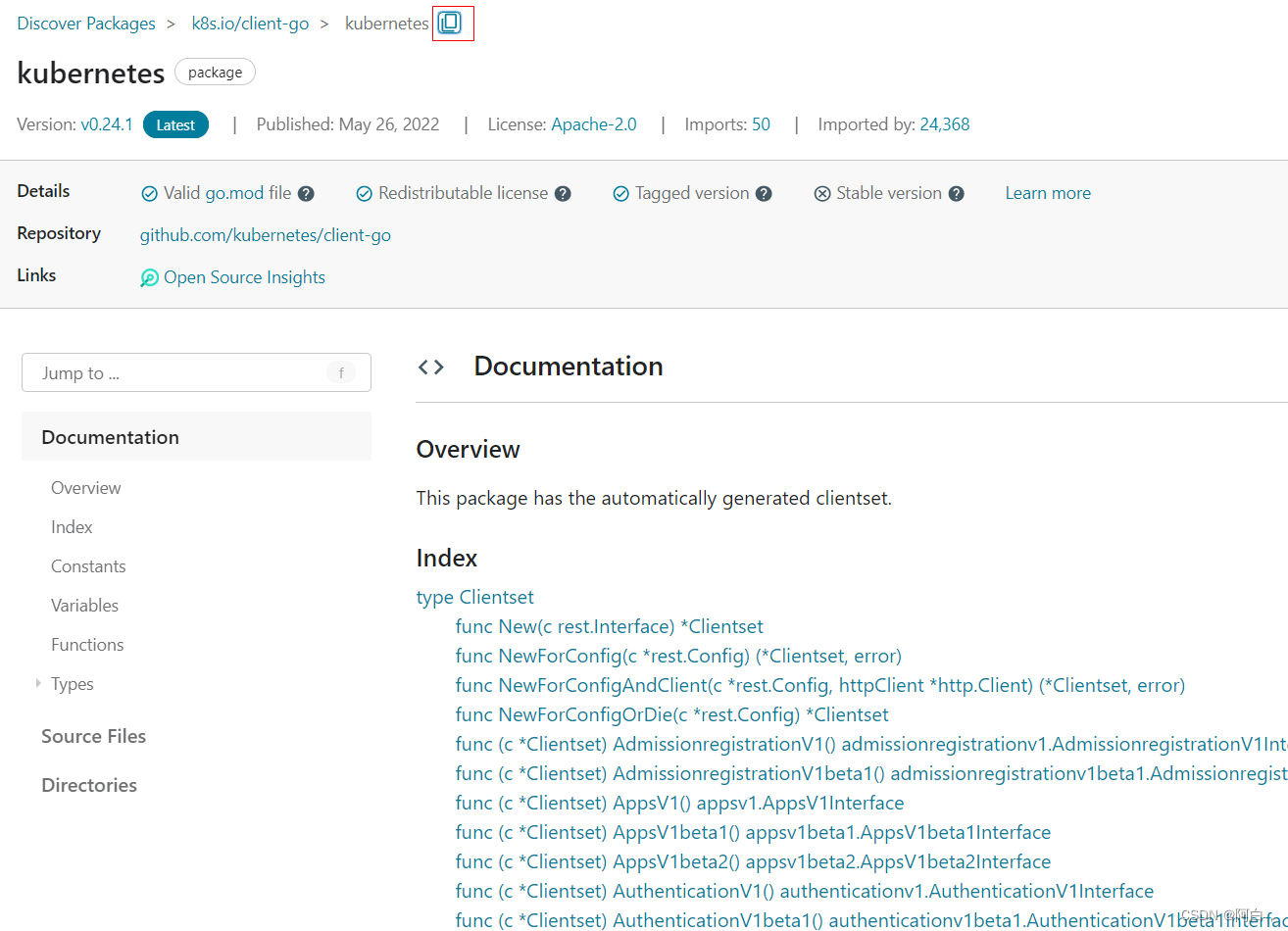Go to Variables in the sidebar
Screen dimensions: 1288x931
84,606
